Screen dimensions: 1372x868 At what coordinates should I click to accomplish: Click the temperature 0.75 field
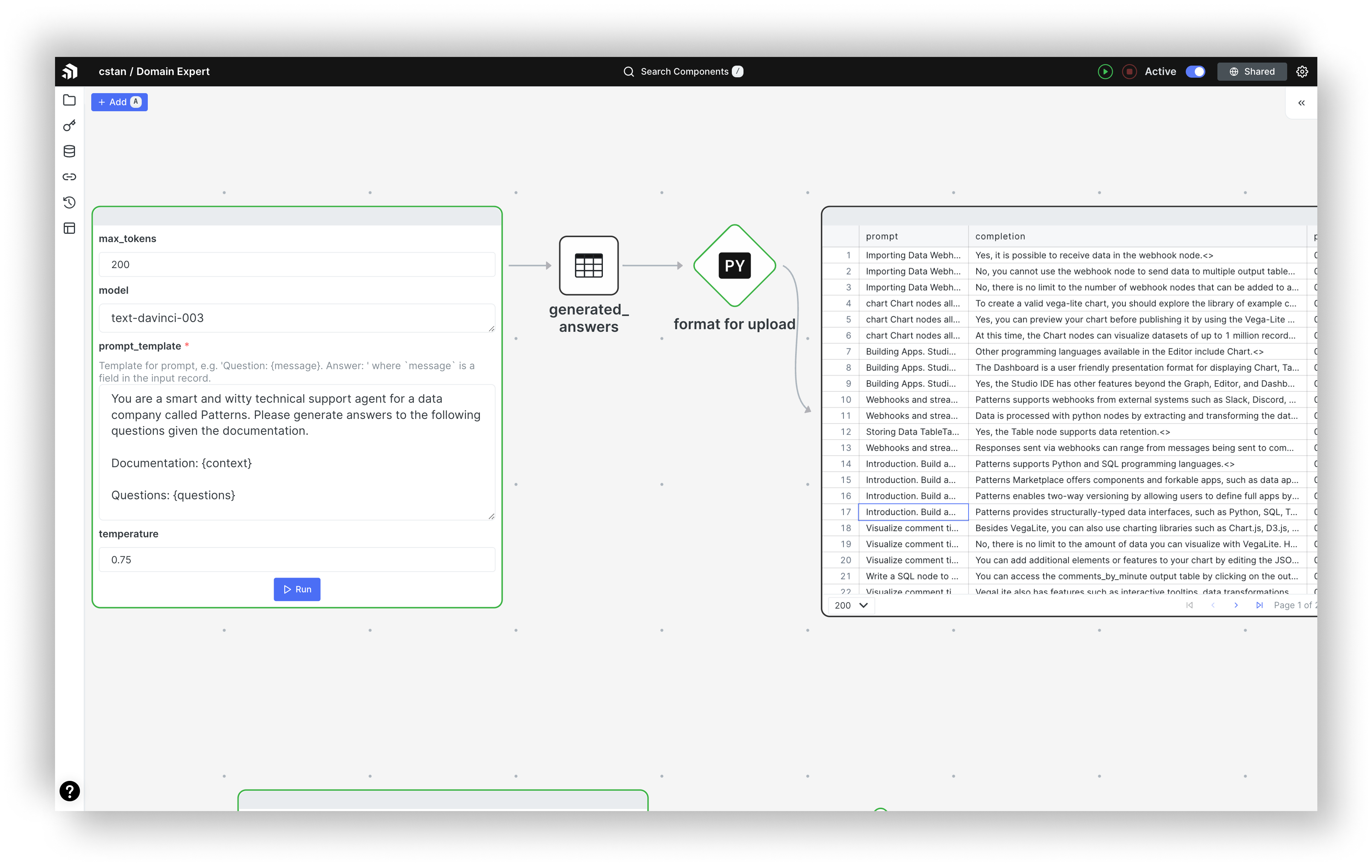(297, 559)
